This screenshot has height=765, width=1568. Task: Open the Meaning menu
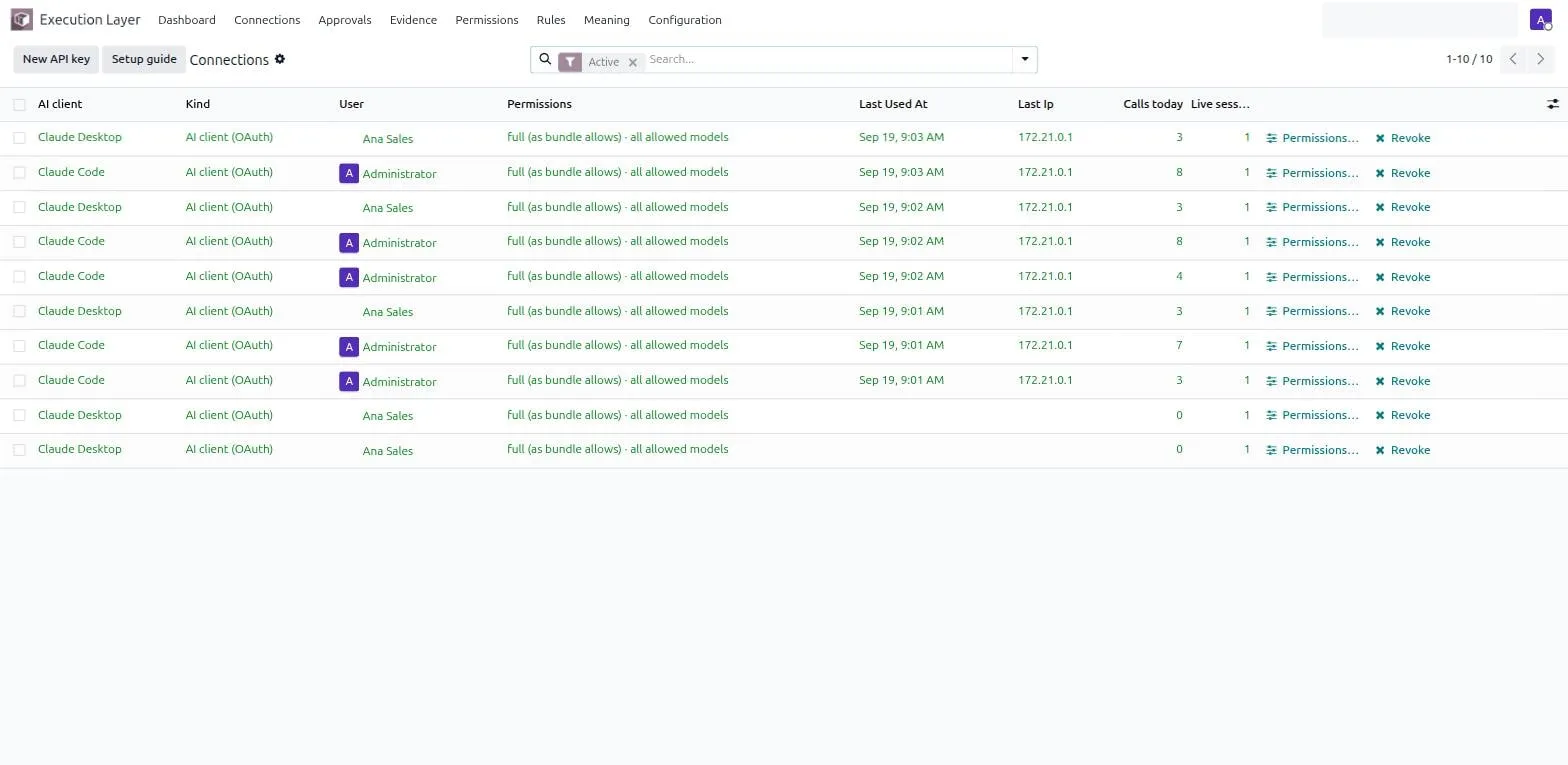click(x=607, y=20)
